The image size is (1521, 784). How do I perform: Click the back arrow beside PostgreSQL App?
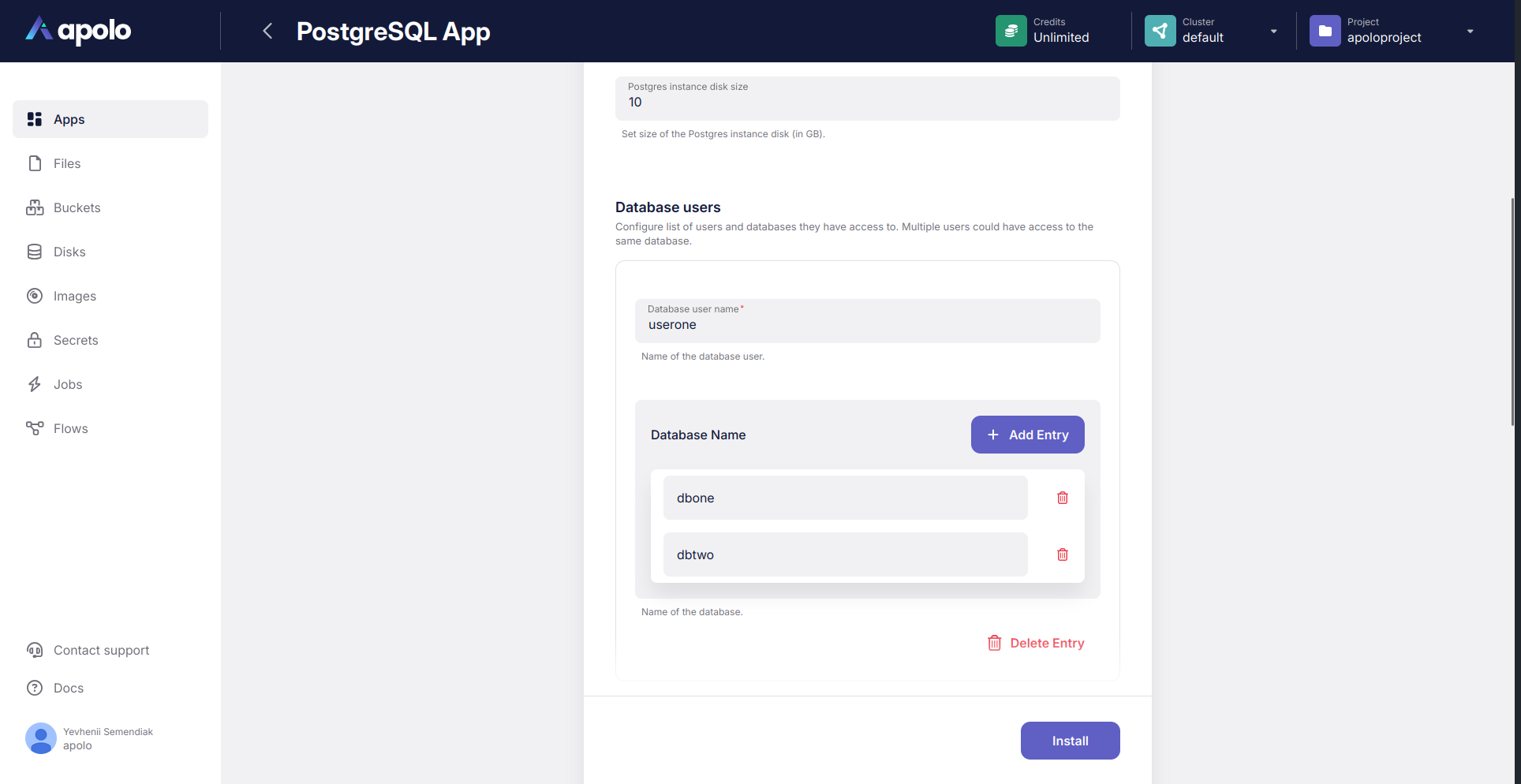tap(267, 31)
